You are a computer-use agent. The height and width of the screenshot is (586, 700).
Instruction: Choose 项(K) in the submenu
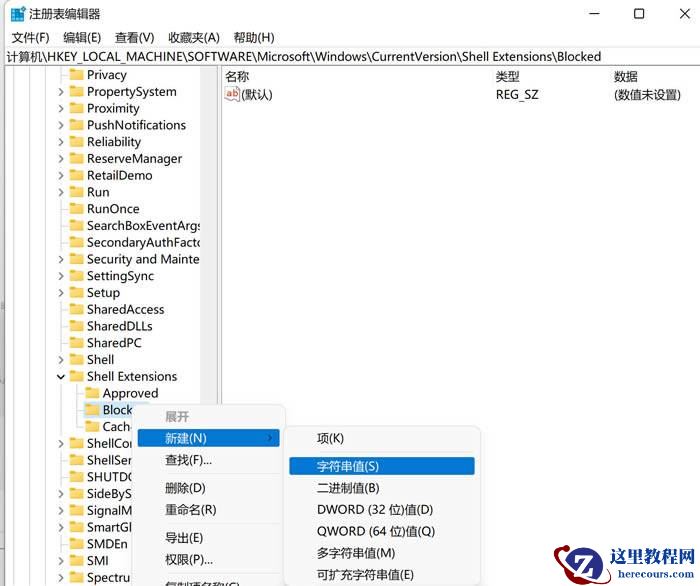[382, 438]
